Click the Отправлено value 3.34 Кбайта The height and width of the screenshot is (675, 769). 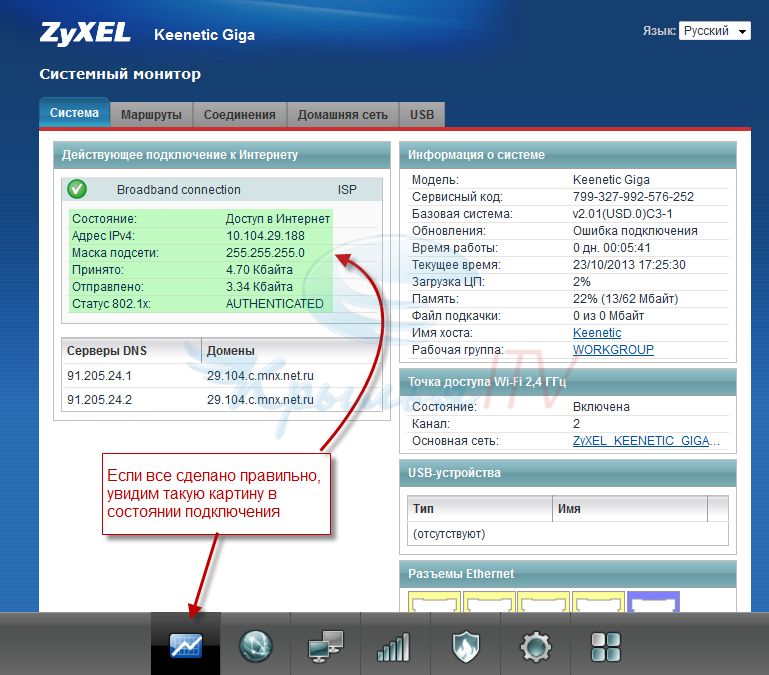click(259, 287)
